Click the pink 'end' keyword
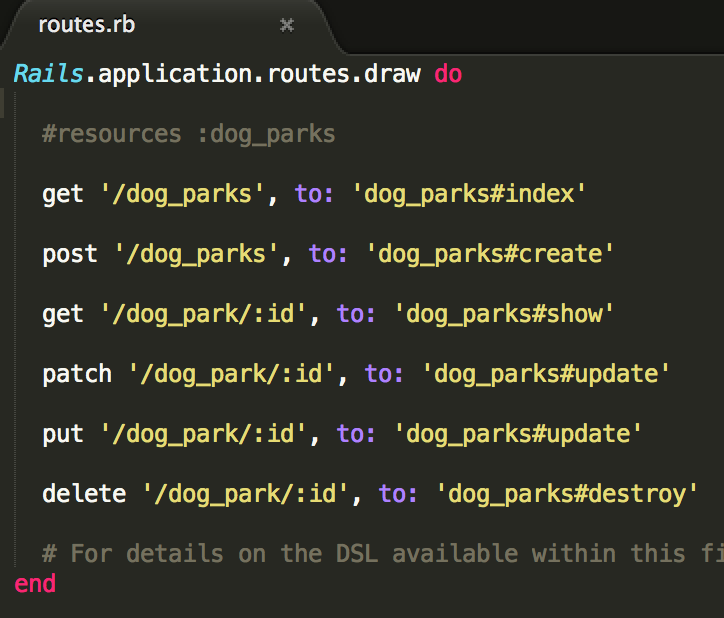Screen dimensions: 724x618 pyautogui.click(x=35, y=584)
